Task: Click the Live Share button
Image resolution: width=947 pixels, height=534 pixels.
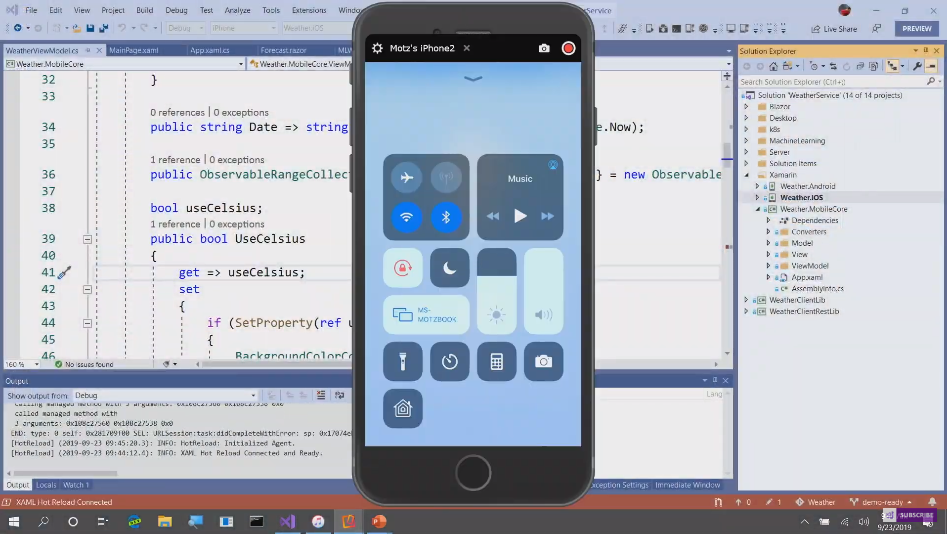Action: [834, 29]
